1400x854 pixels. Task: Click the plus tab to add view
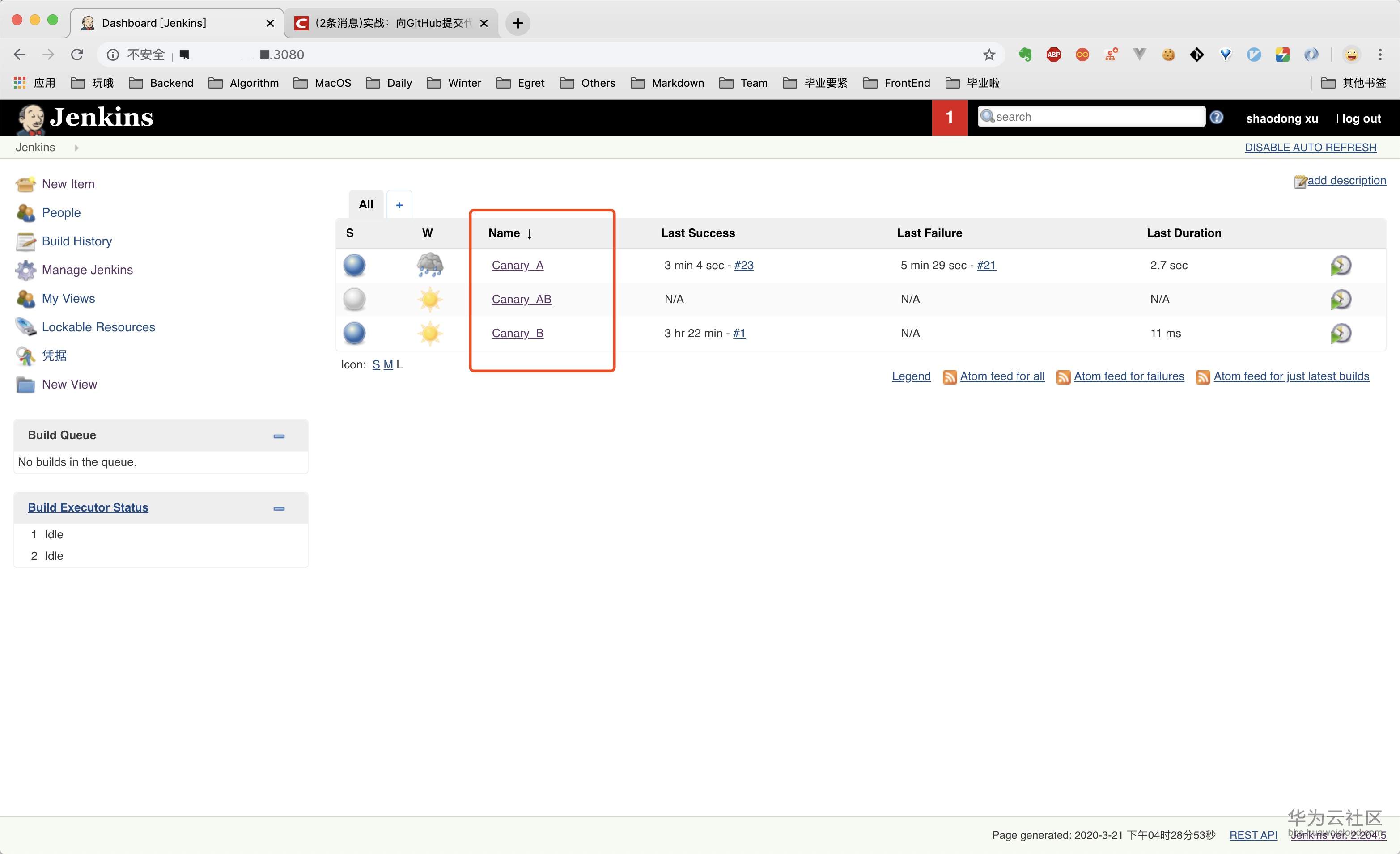(399, 205)
